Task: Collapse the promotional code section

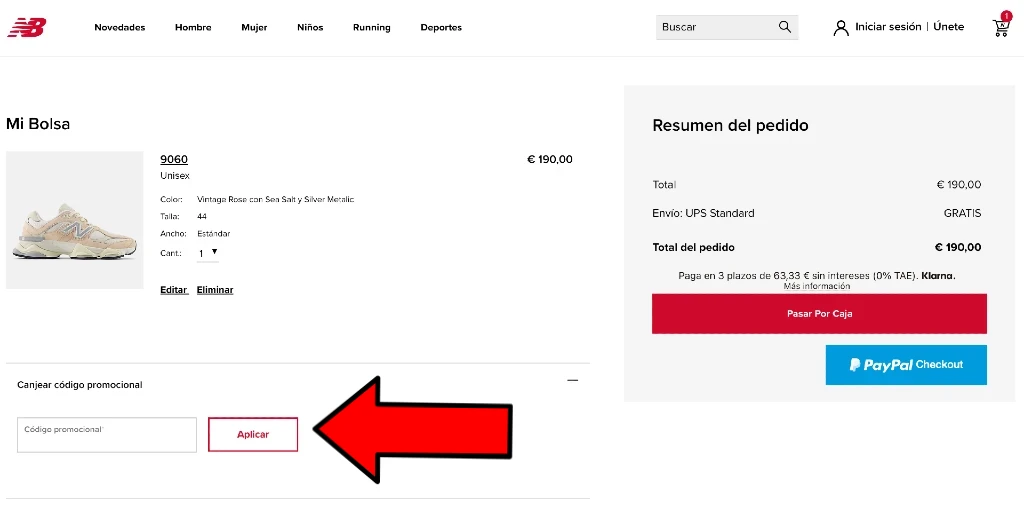Action: [573, 380]
